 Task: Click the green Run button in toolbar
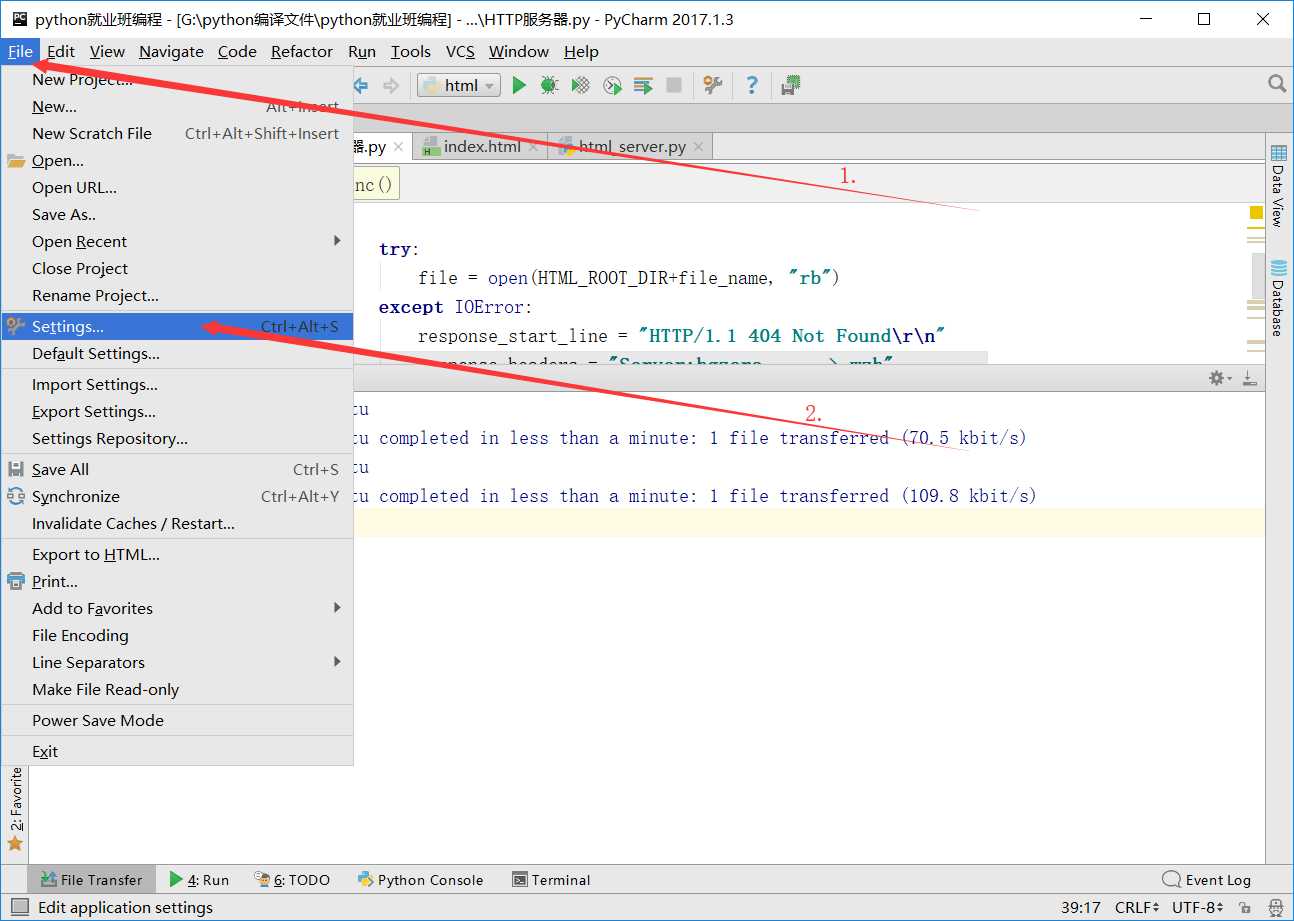click(x=519, y=86)
